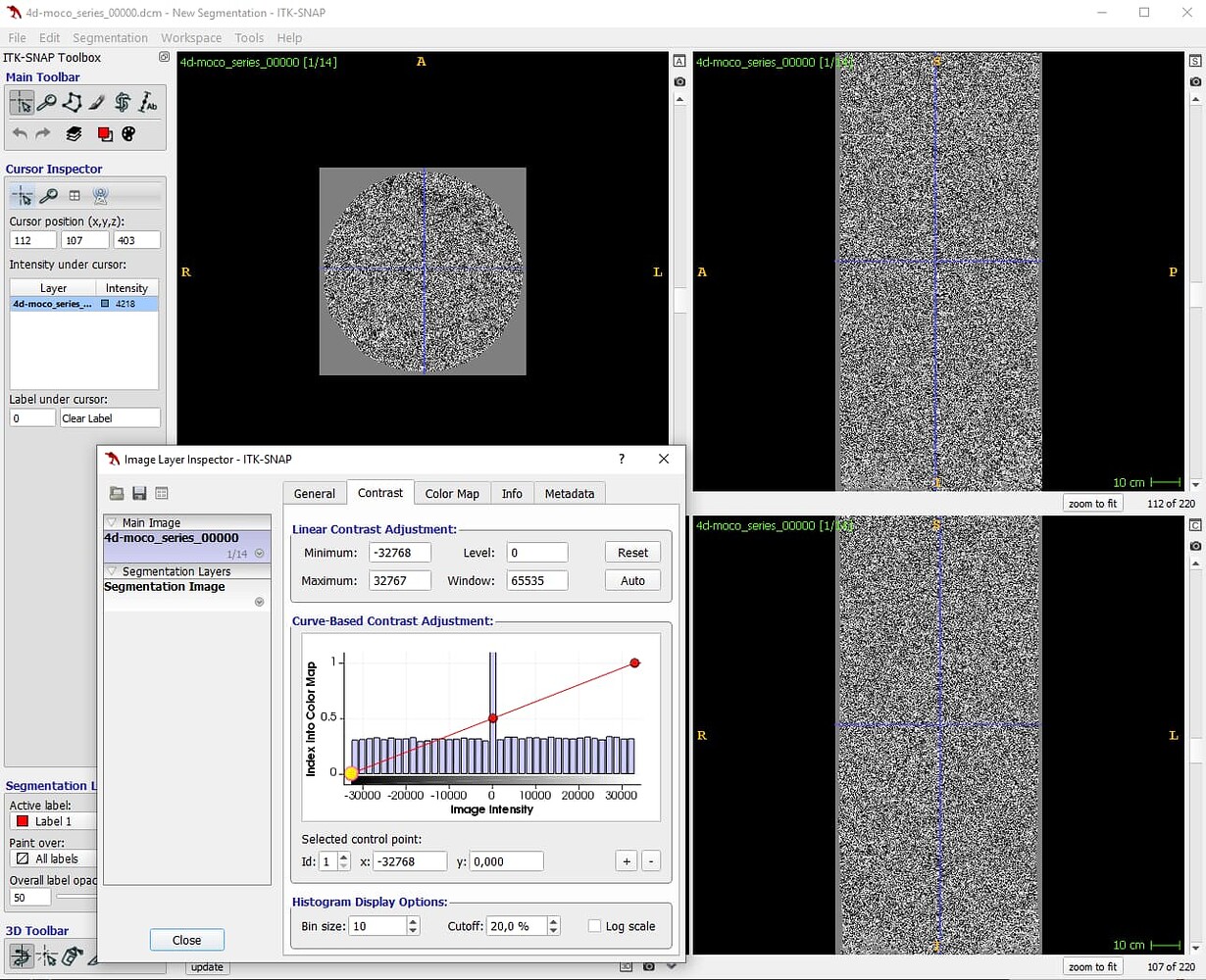Screen dimensions: 1206x980
Task: Open the color palette icon below the tools
Action: (x=128, y=134)
